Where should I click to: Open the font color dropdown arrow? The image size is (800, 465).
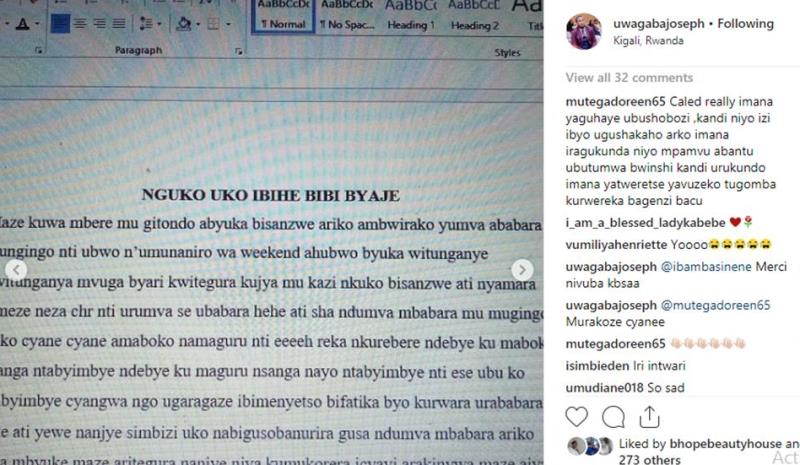pos(37,23)
